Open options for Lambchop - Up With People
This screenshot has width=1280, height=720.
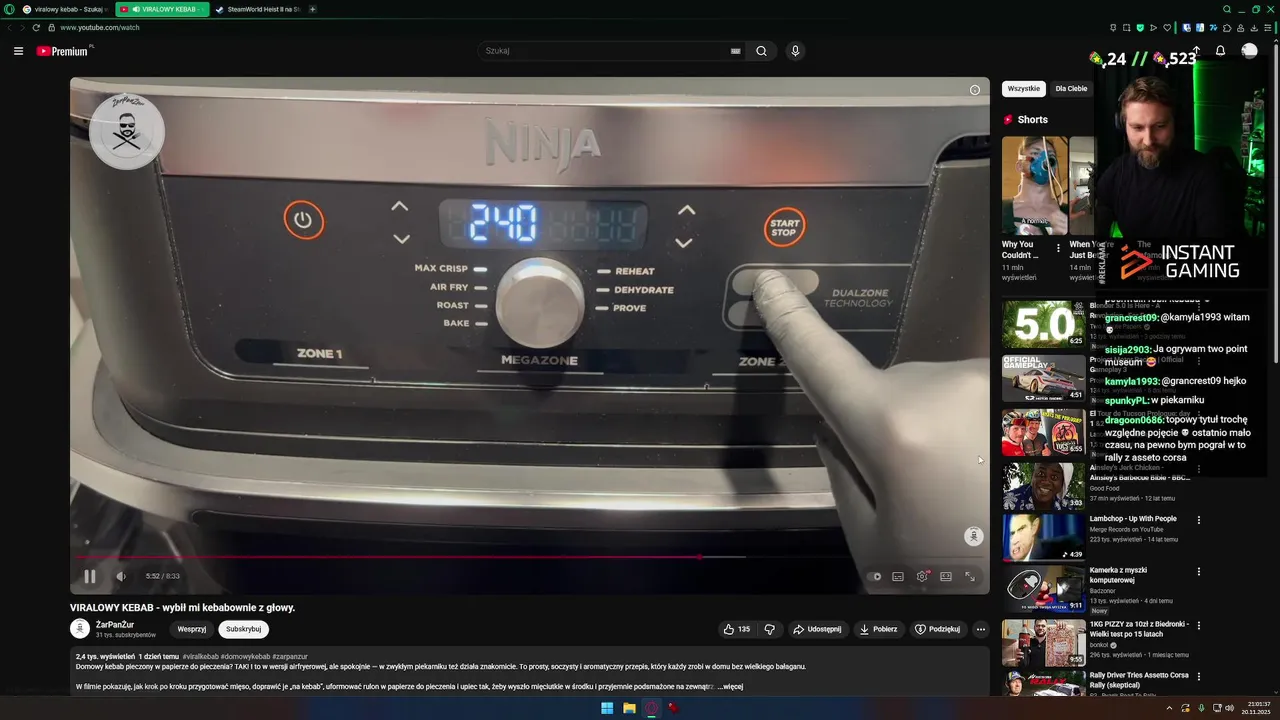click(1199, 520)
